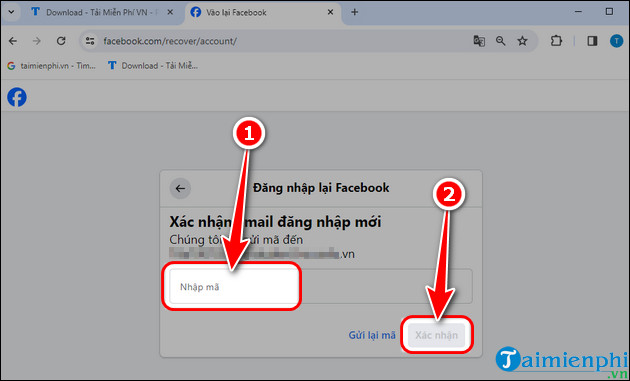Open the Google Translate page icon
The width and height of the screenshot is (630, 381).
(479, 41)
